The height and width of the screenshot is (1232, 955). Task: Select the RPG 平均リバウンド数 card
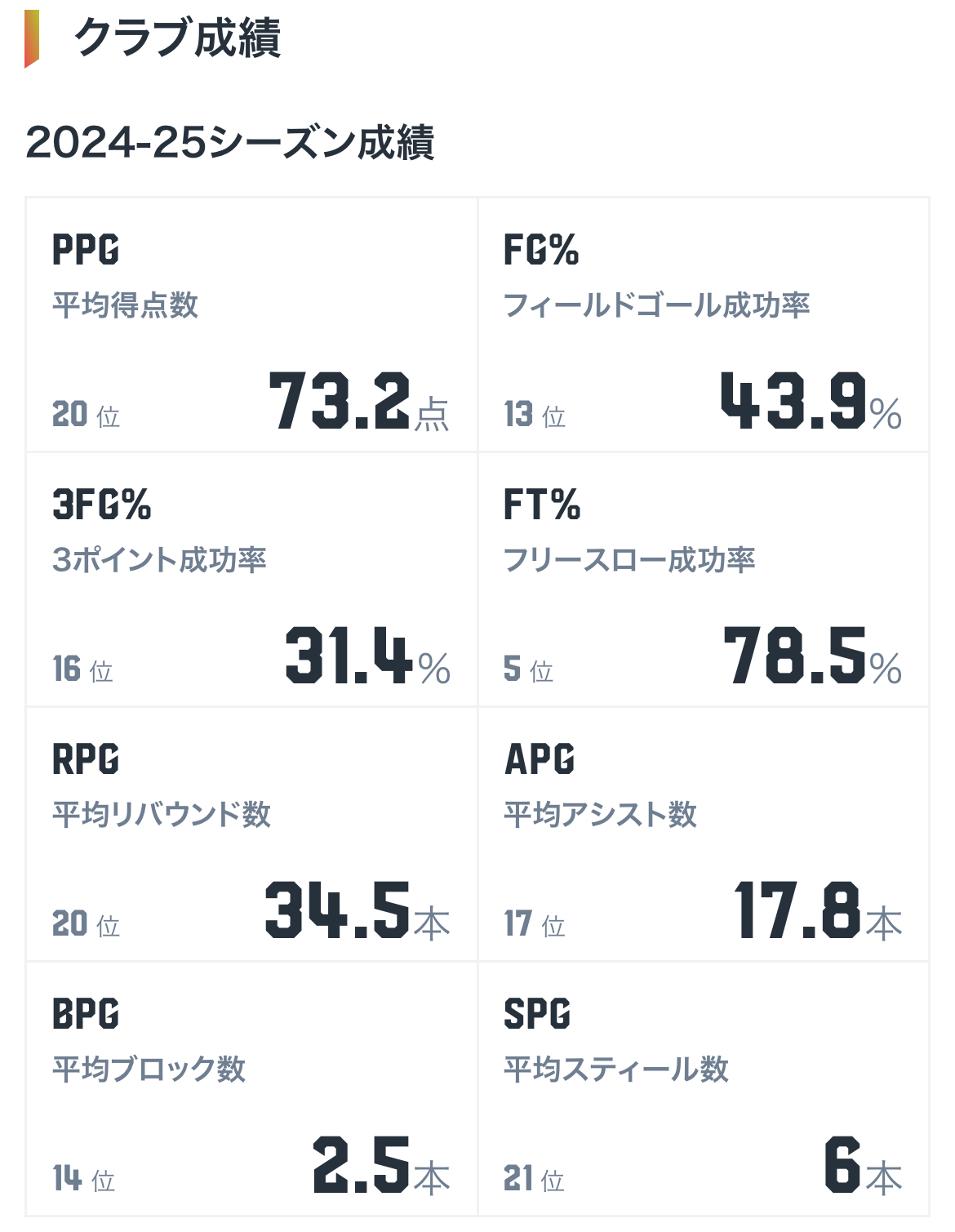click(x=251, y=834)
